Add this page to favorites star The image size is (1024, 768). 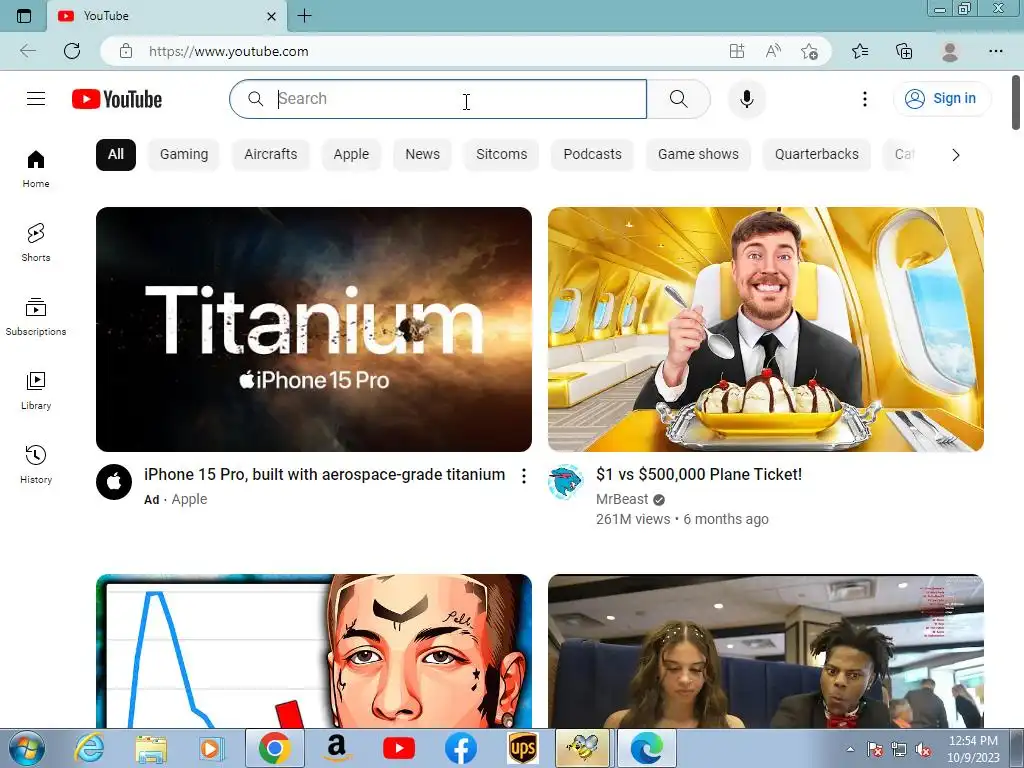810,51
